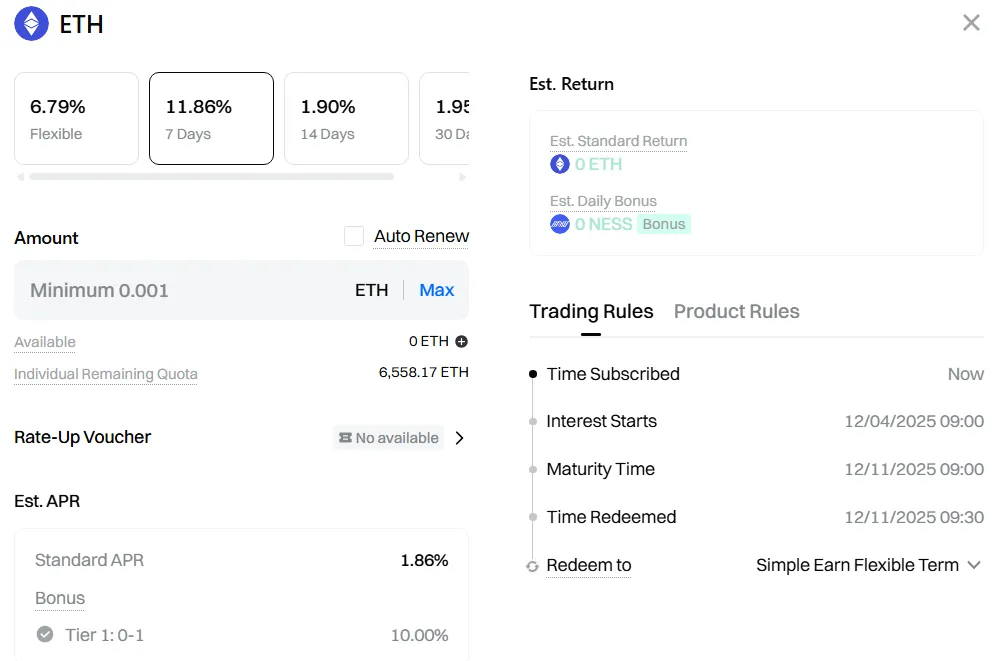The width and height of the screenshot is (1002, 661).
Task: Click the ETH logo icon in header
Action: click(x=31, y=24)
